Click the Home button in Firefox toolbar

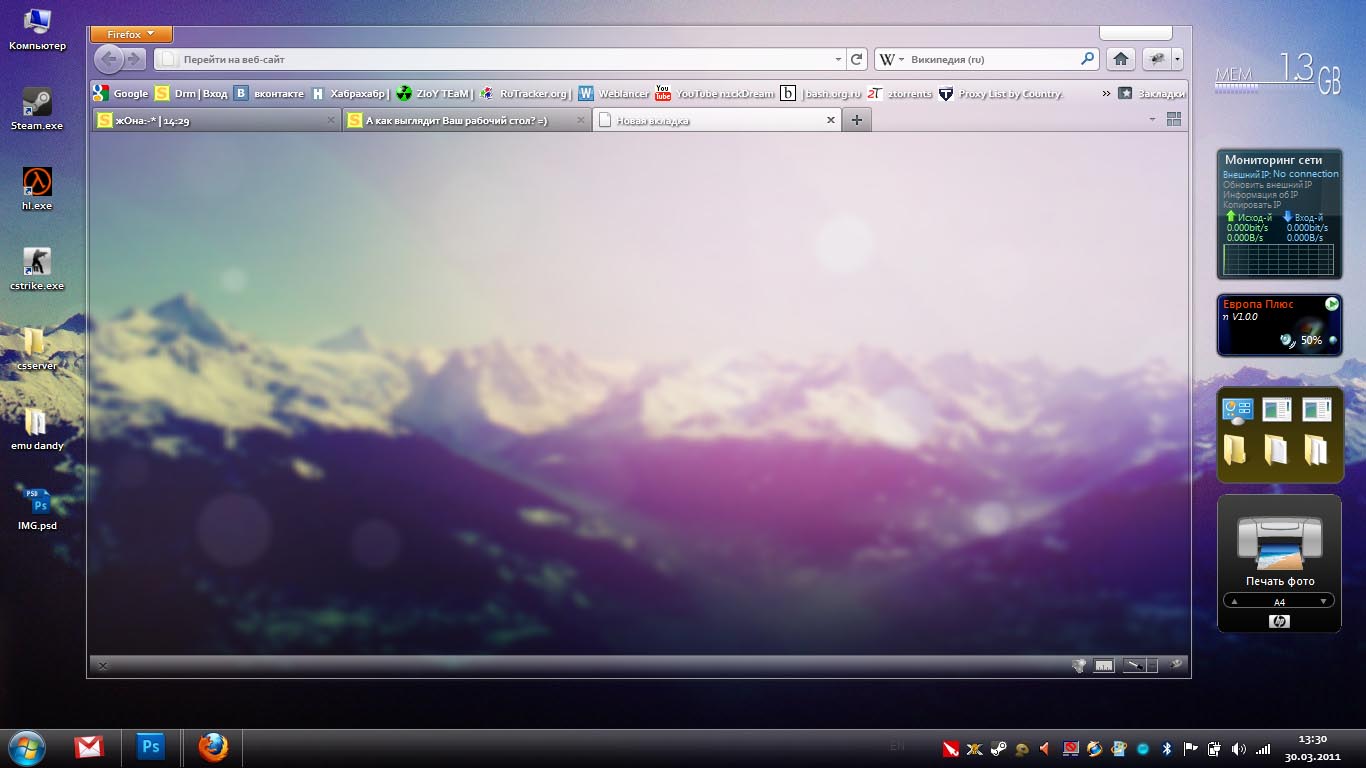1121,59
